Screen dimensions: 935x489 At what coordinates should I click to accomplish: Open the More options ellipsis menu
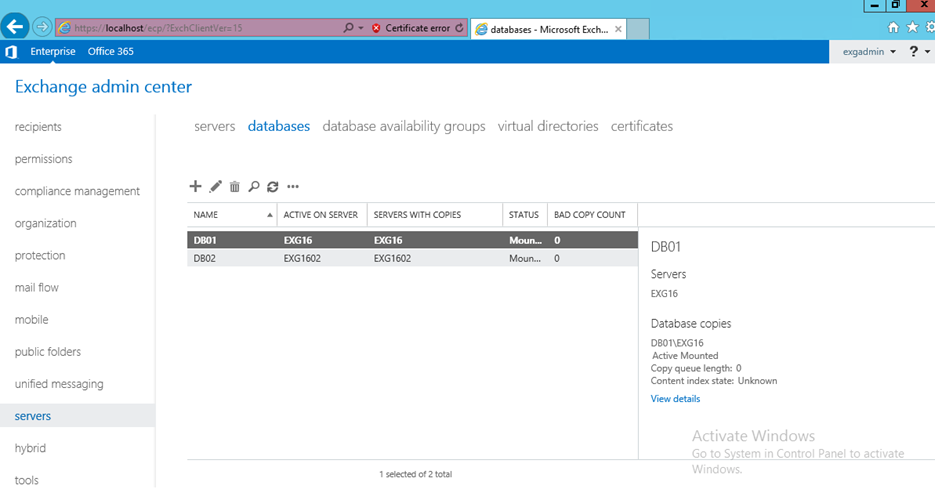click(293, 187)
